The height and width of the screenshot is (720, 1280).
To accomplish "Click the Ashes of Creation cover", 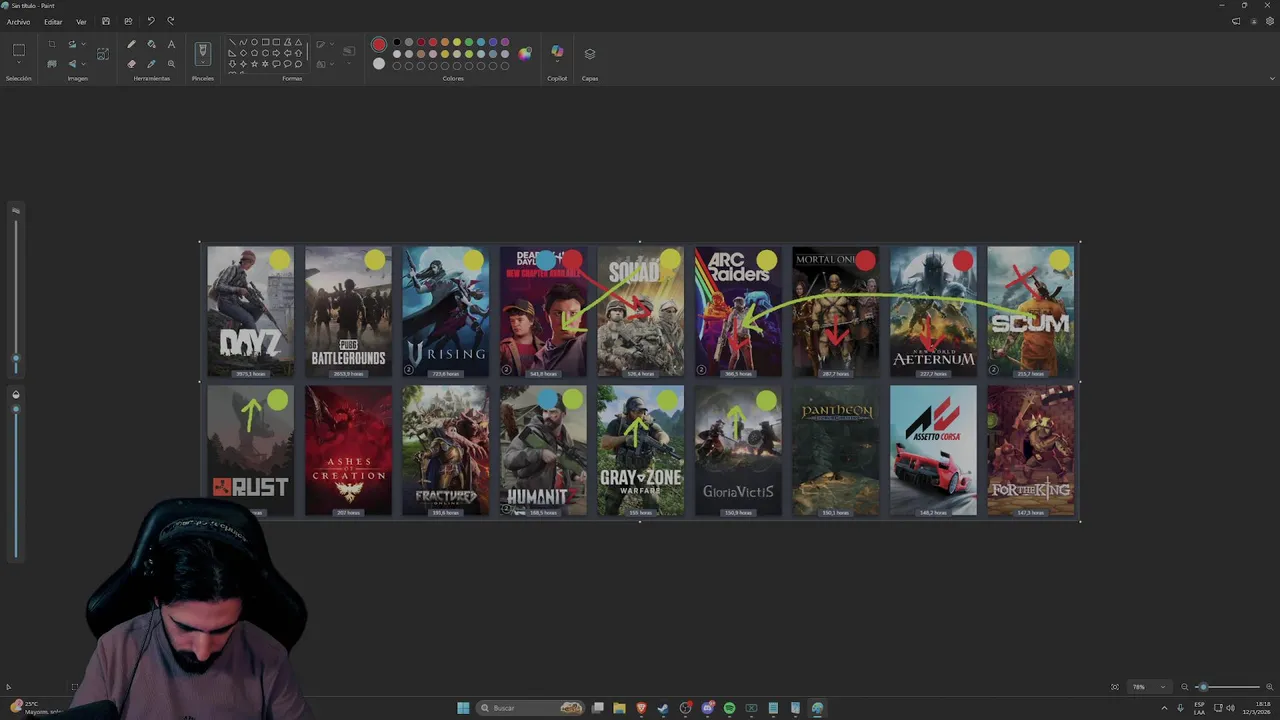I will point(348,450).
